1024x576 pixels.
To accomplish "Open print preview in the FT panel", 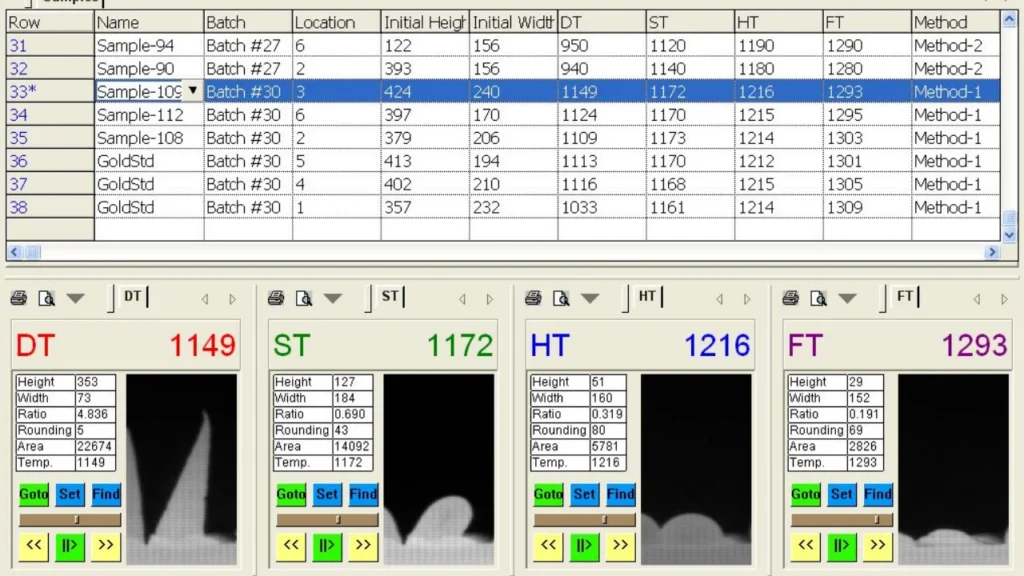I will point(818,298).
